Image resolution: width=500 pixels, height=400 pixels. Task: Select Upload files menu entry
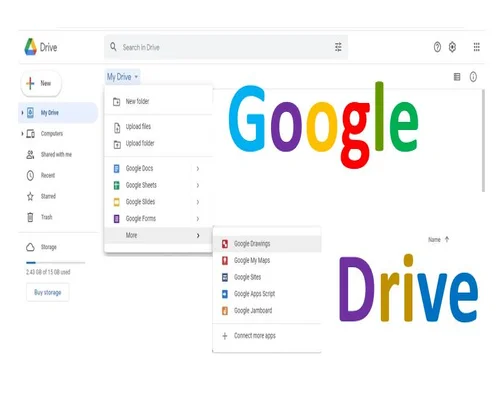158,127
